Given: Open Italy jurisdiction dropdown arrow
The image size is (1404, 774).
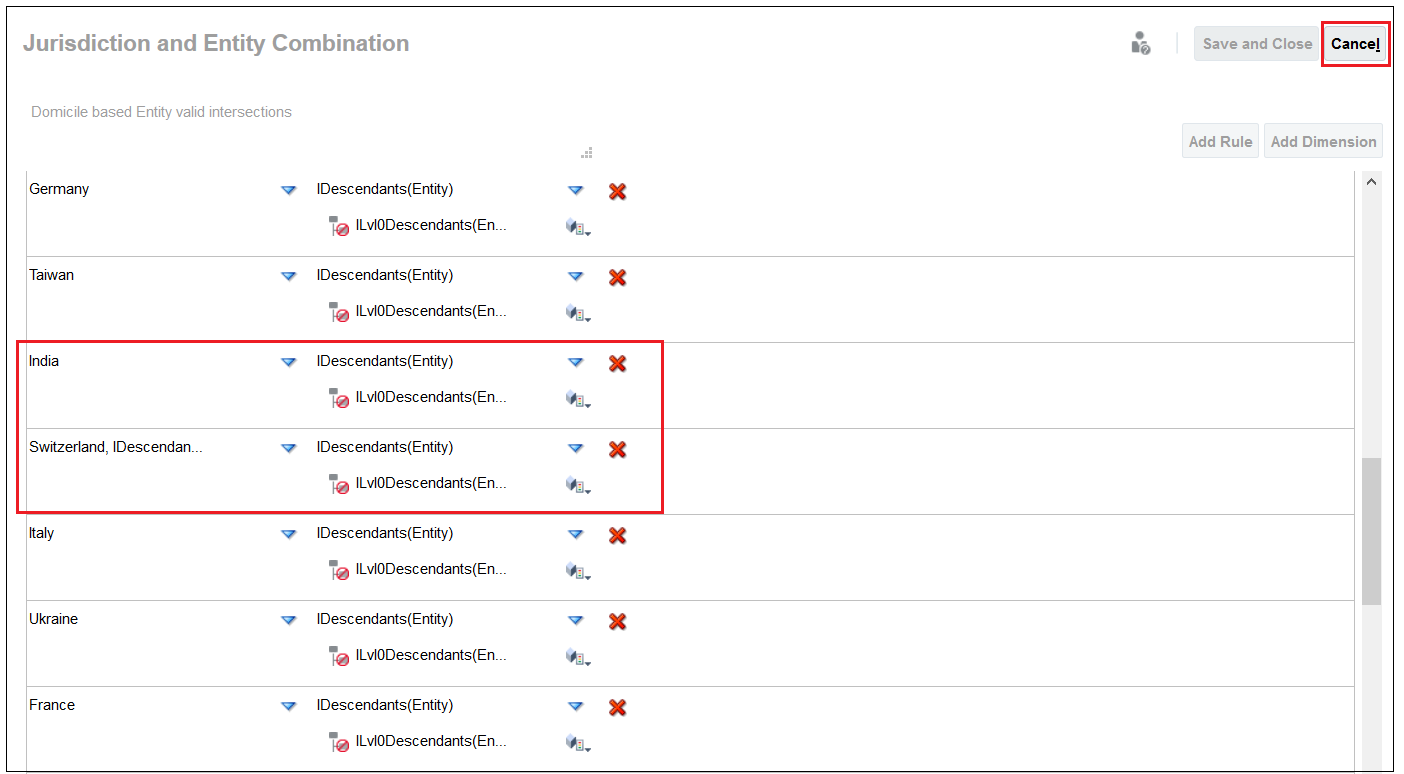Looking at the screenshot, I should (x=289, y=534).
